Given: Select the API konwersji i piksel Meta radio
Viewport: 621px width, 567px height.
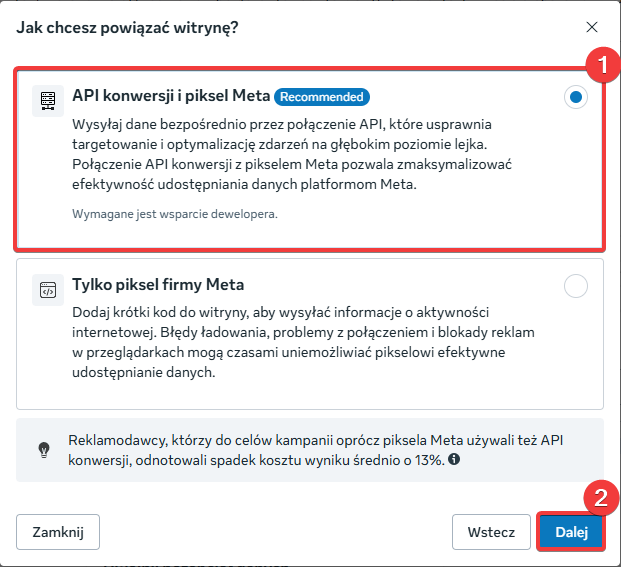Looking at the screenshot, I should pos(576,98).
